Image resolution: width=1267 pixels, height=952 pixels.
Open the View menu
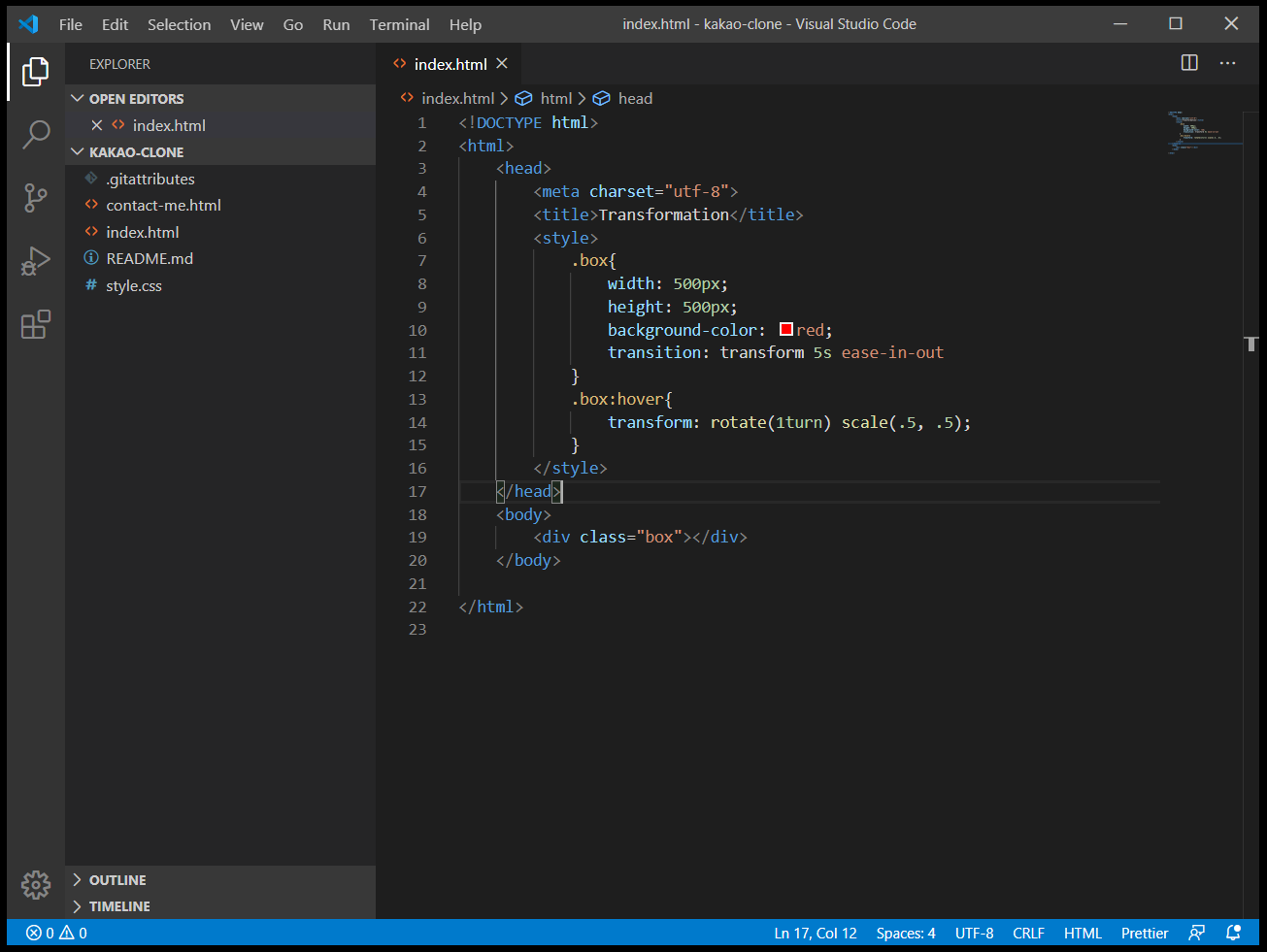click(x=247, y=24)
